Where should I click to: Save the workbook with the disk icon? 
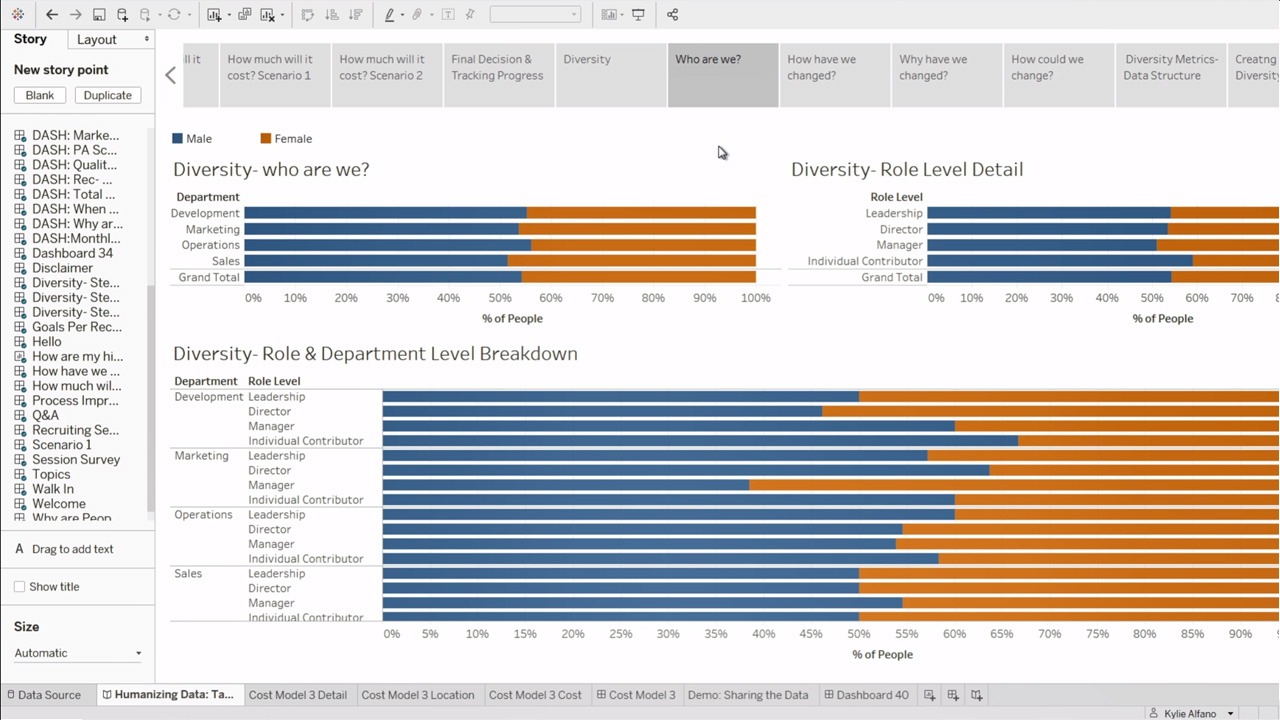(x=99, y=15)
